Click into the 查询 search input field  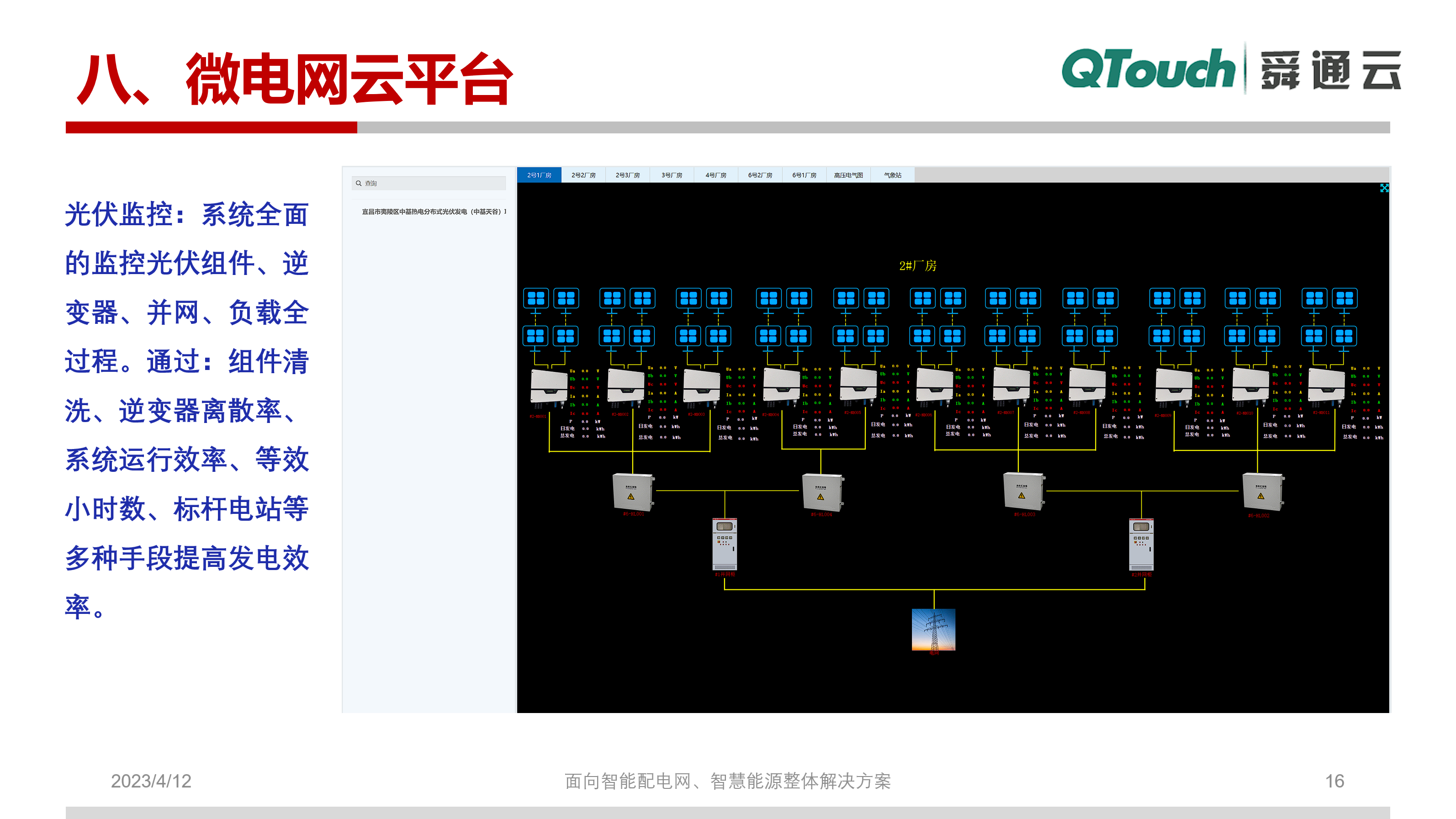coord(429,184)
